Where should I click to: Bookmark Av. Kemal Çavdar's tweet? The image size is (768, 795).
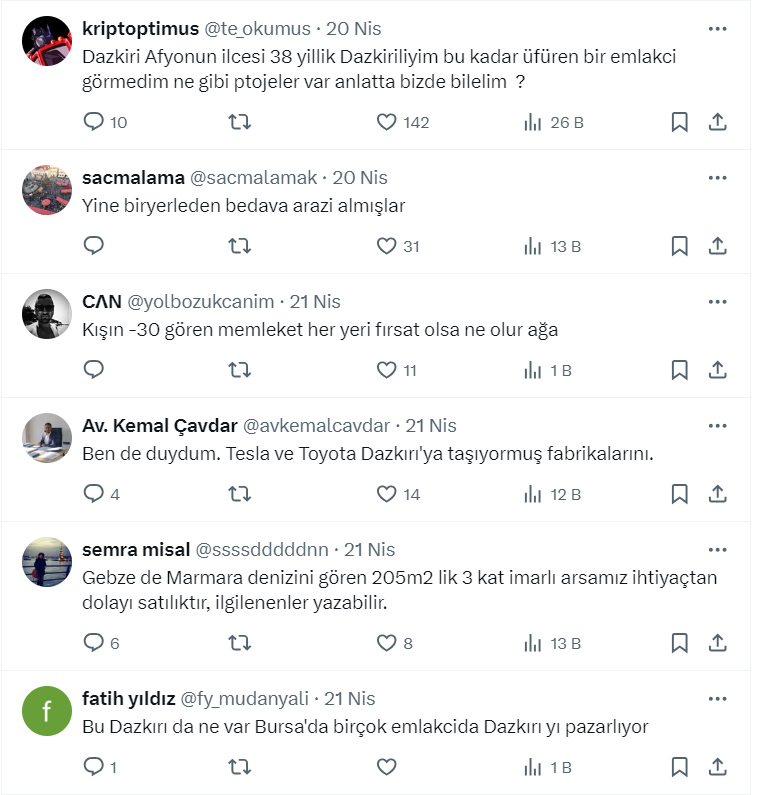pyautogui.click(x=679, y=494)
